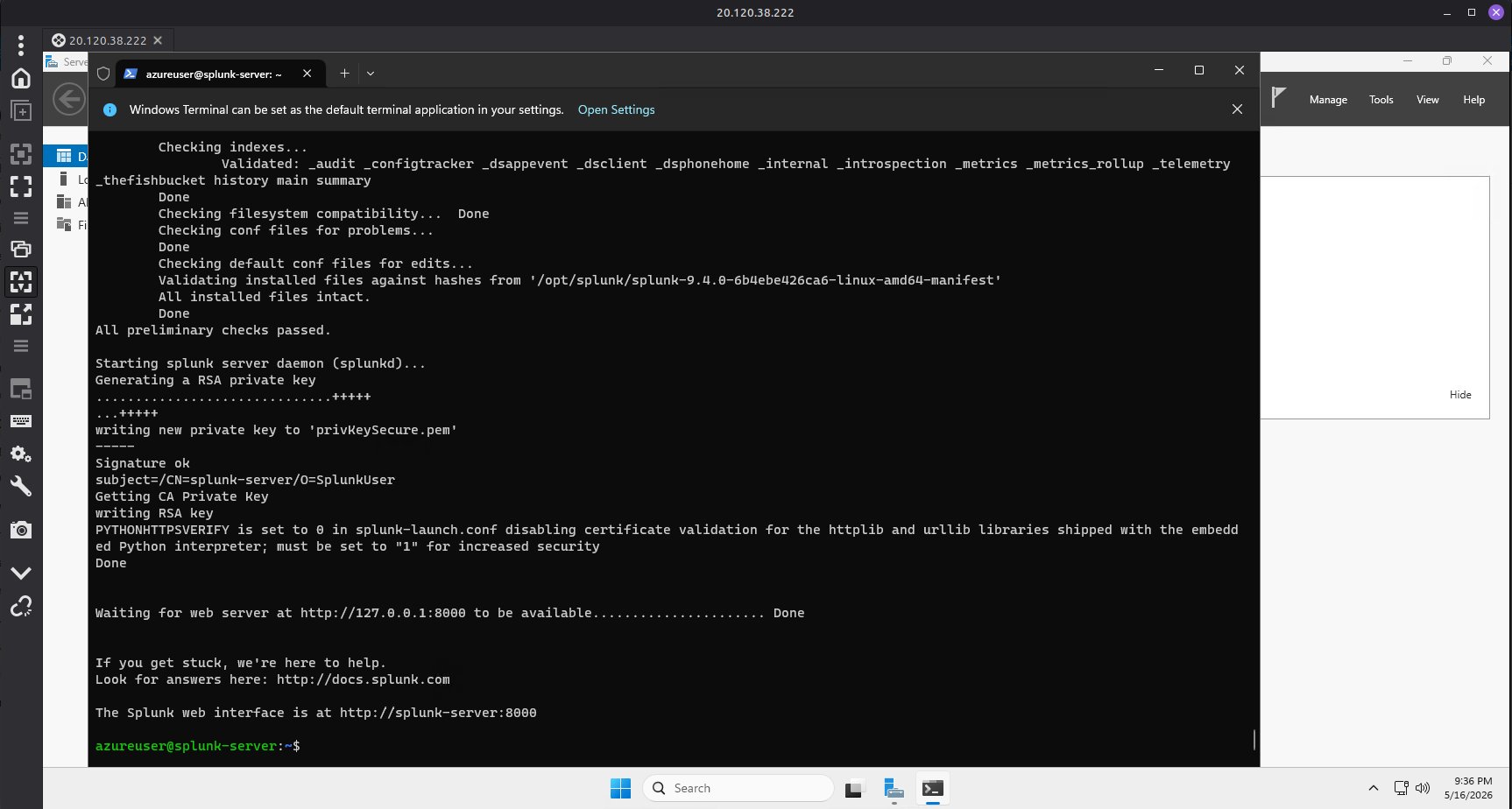Open the Help menu in Server Manager

click(x=1474, y=100)
